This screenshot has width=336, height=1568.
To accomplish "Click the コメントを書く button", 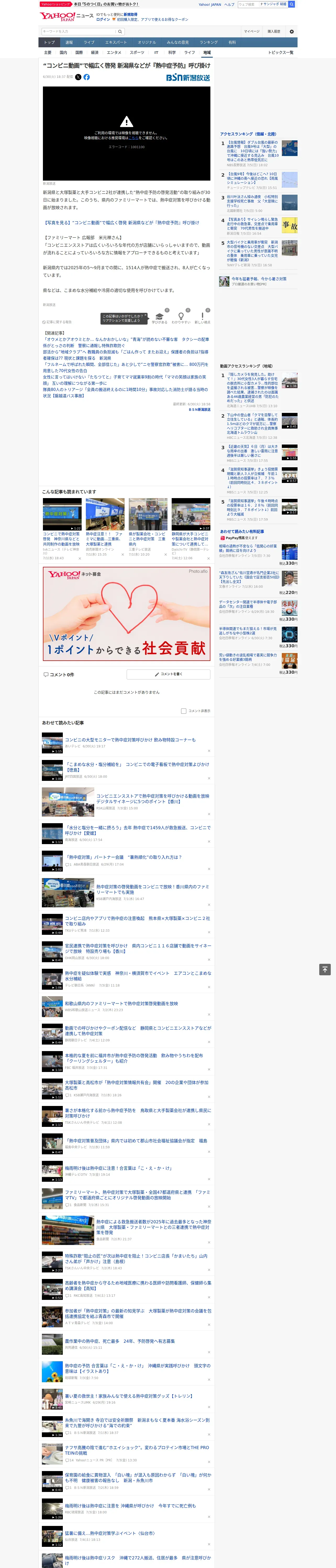I will click(x=169, y=675).
